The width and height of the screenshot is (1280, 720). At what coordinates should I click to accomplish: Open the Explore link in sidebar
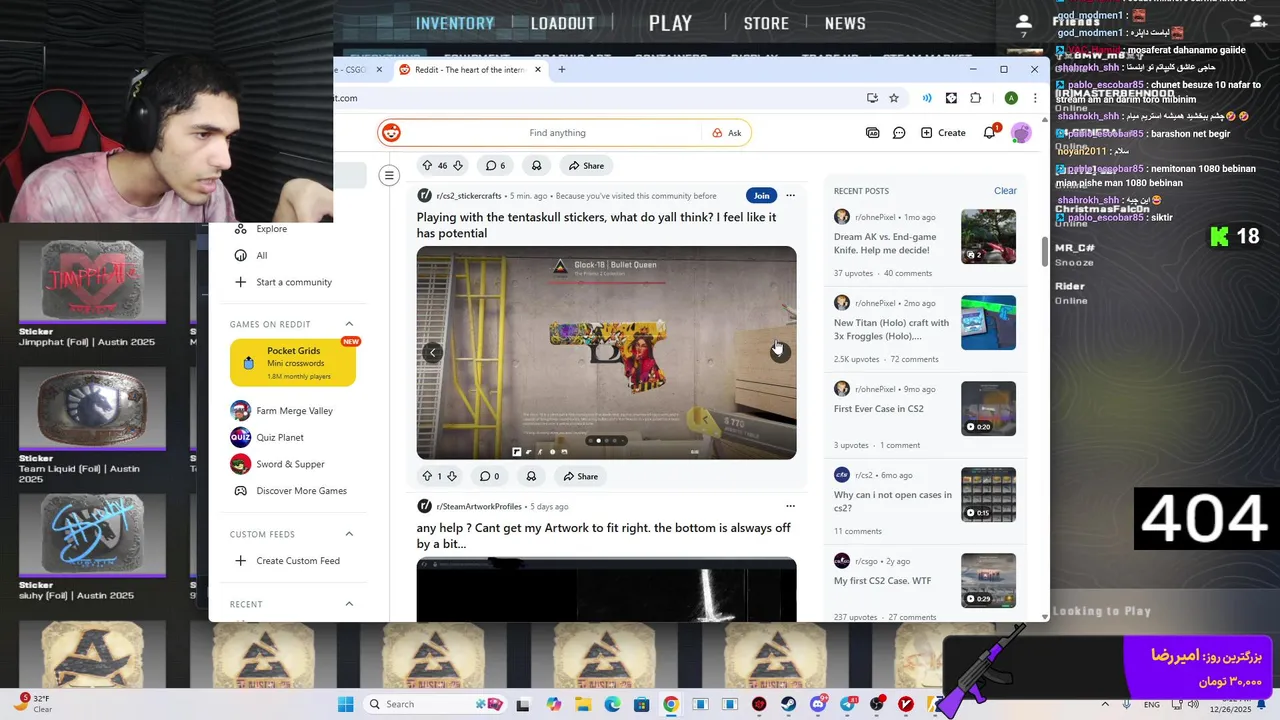pos(271,229)
